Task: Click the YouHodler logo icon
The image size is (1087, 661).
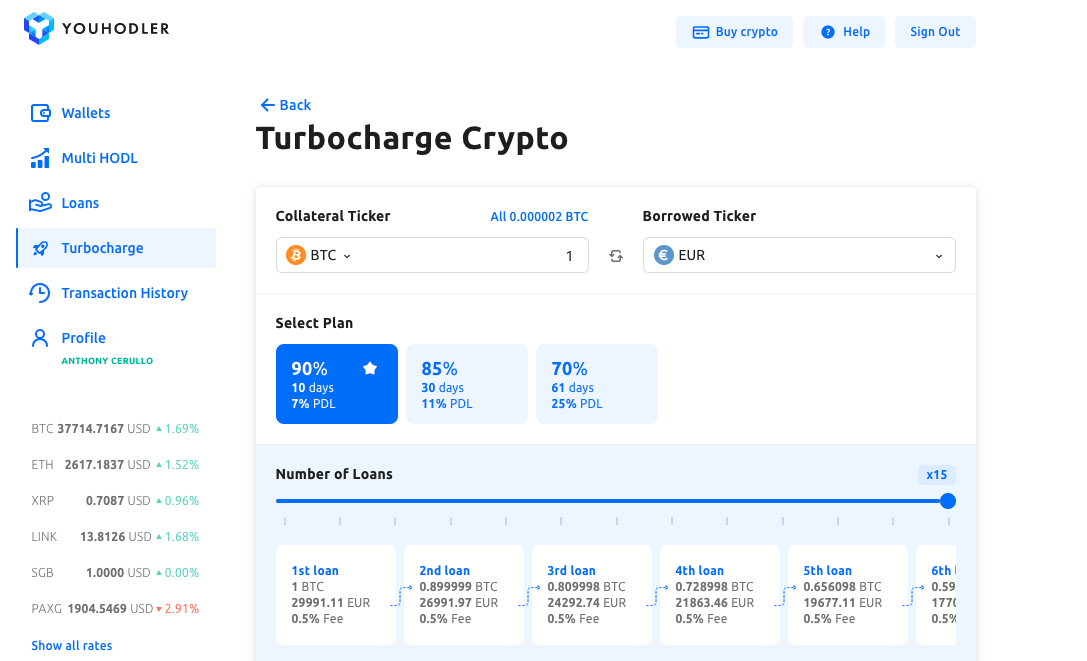Action: 38,28
